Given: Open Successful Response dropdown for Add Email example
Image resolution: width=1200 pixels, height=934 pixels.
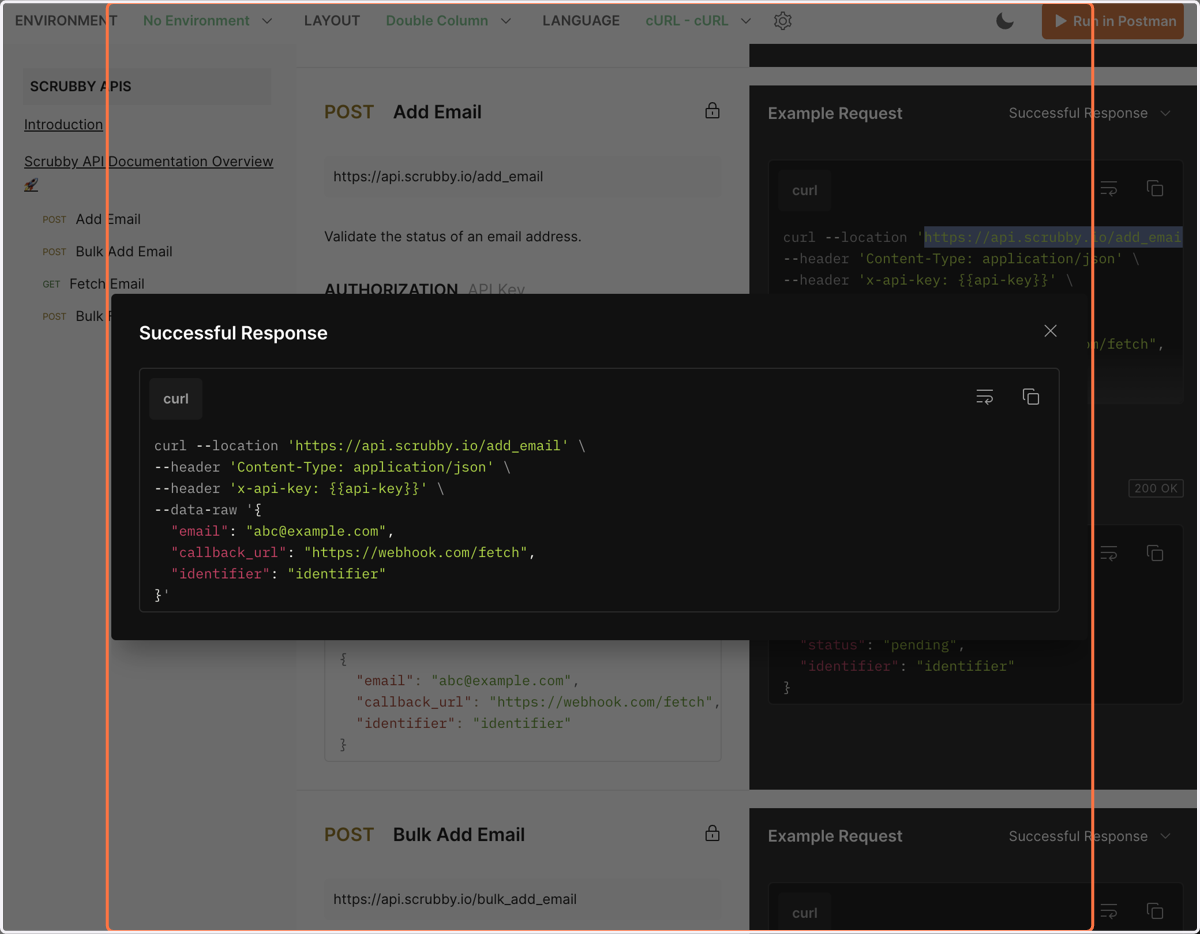Looking at the screenshot, I should tap(1089, 113).
